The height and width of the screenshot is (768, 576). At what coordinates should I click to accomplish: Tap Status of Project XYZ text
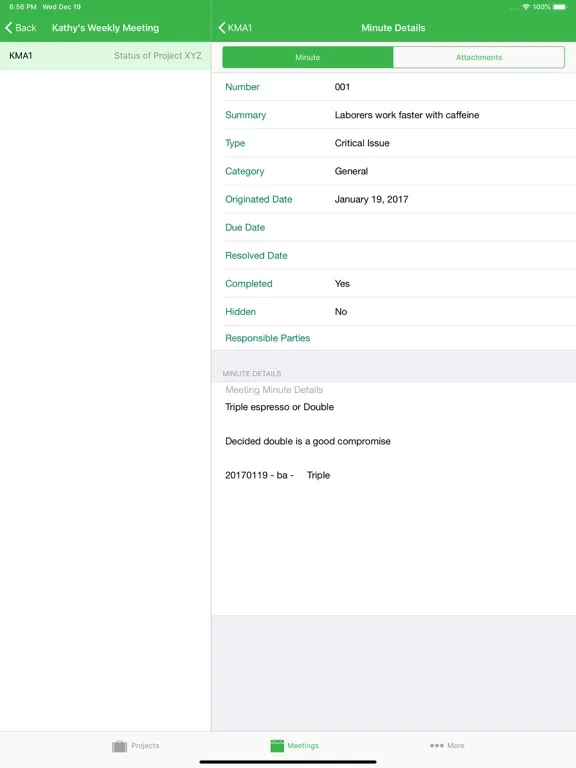click(158, 55)
